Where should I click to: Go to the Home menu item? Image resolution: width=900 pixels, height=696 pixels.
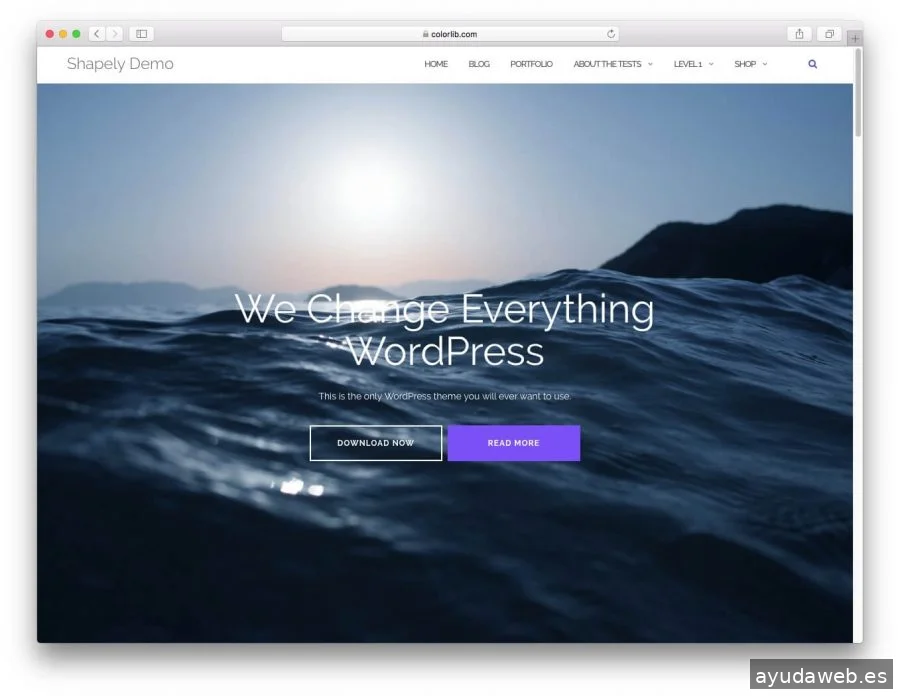[436, 64]
